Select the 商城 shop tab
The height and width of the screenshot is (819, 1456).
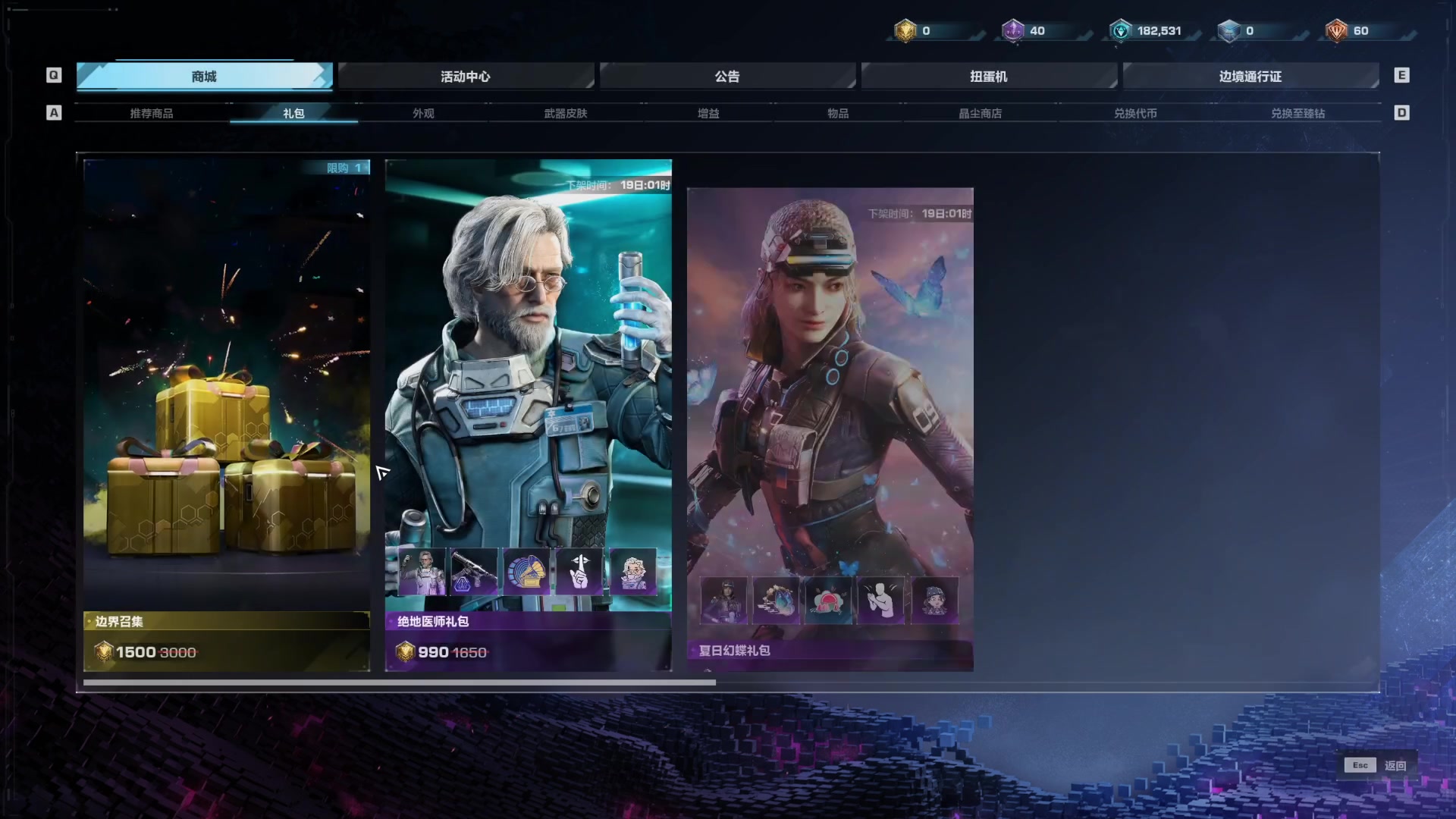pos(204,76)
